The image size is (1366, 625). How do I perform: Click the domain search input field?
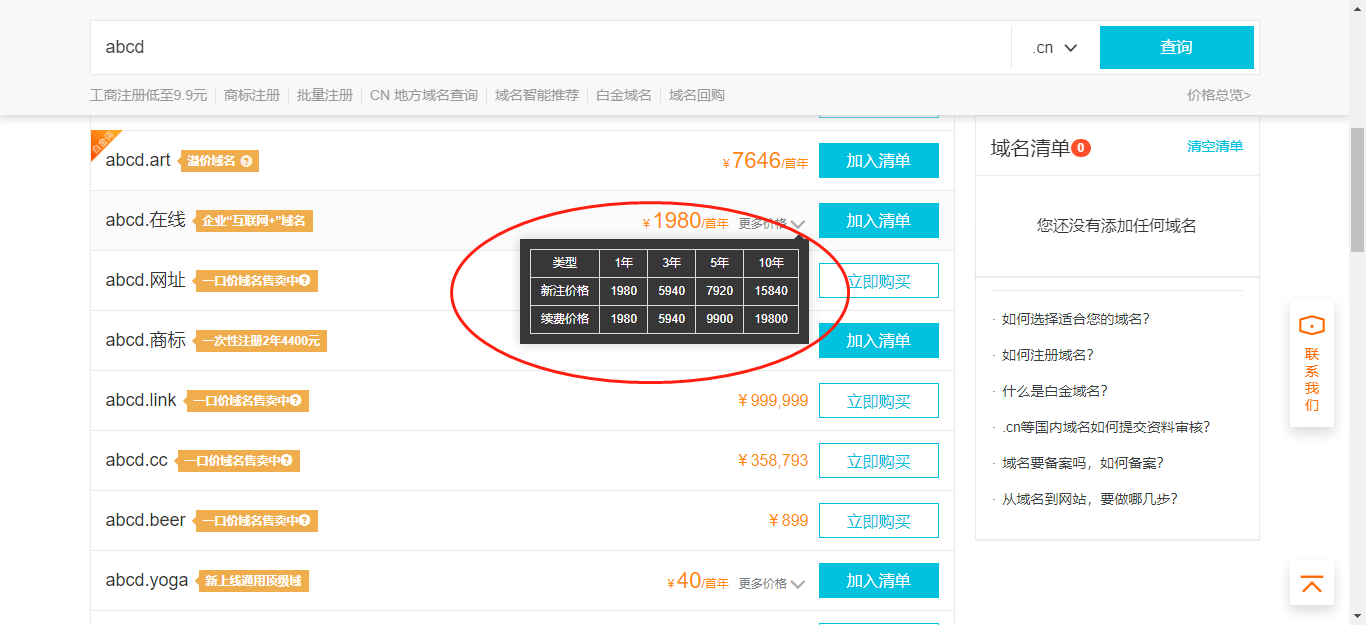pyautogui.click(x=551, y=48)
